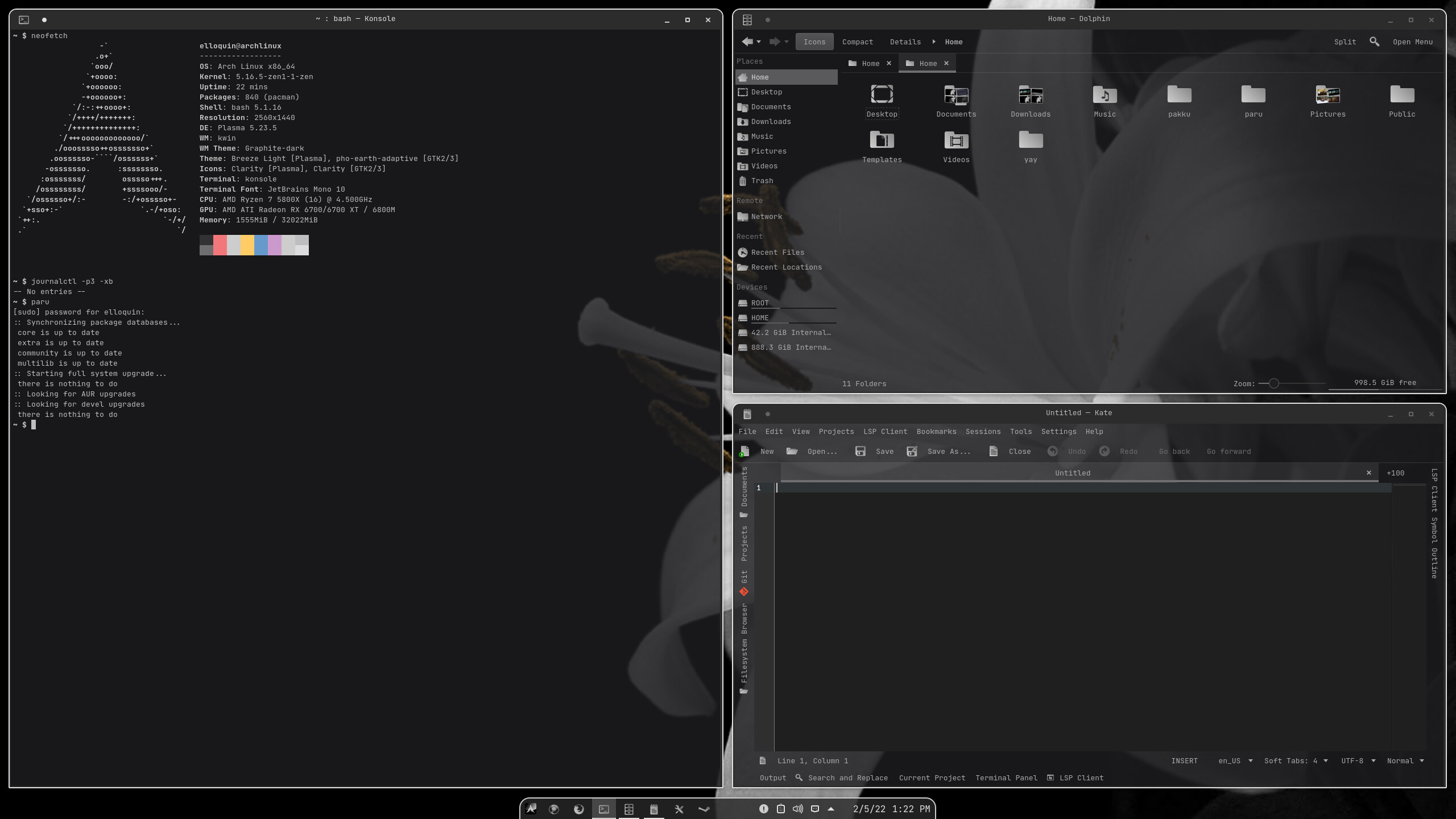Image resolution: width=1456 pixels, height=819 pixels.
Task: Click Line 1, Column 1 in Kate's status bar
Action: click(x=813, y=761)
